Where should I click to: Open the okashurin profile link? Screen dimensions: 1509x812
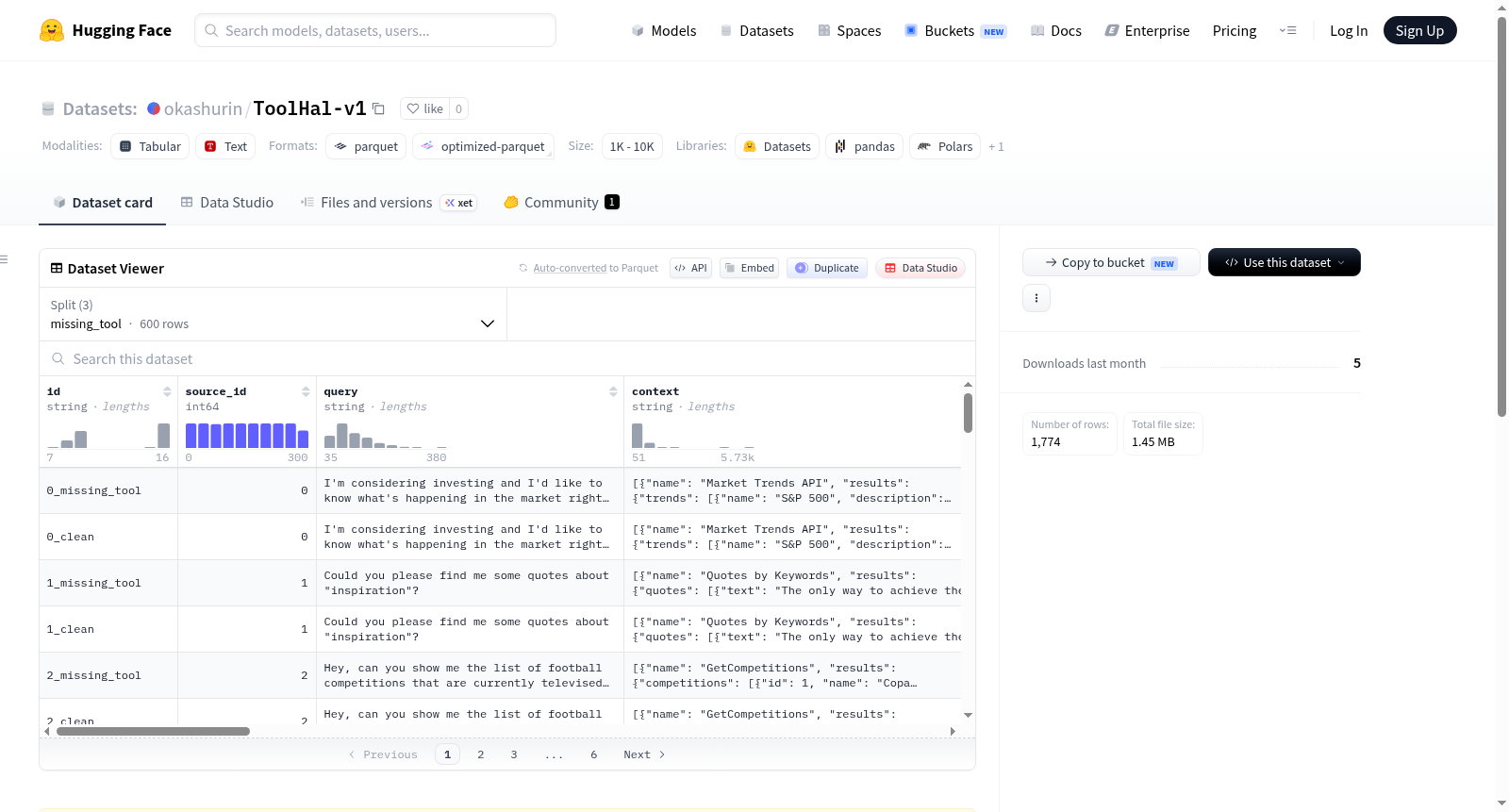click(203, 108)
